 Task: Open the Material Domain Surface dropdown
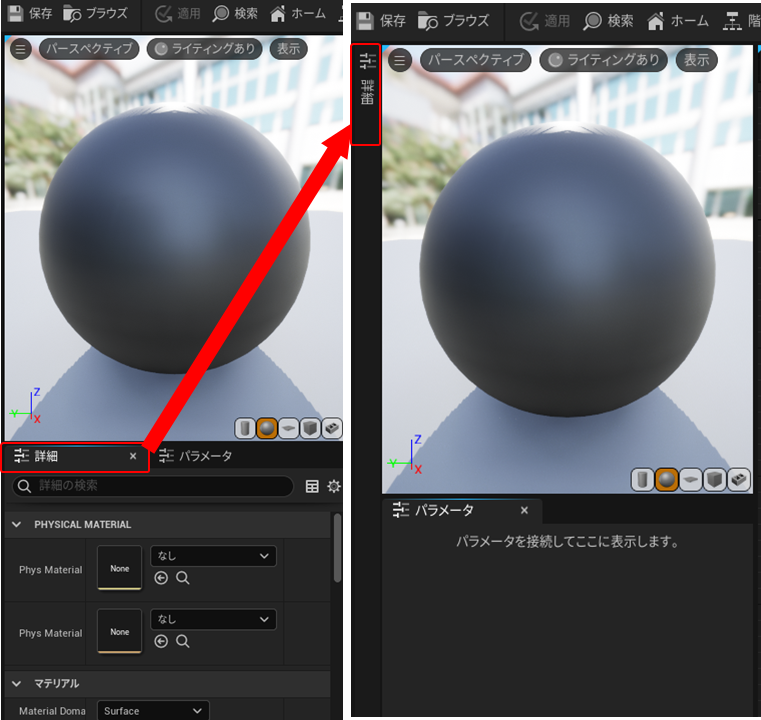tap(153, 710)
